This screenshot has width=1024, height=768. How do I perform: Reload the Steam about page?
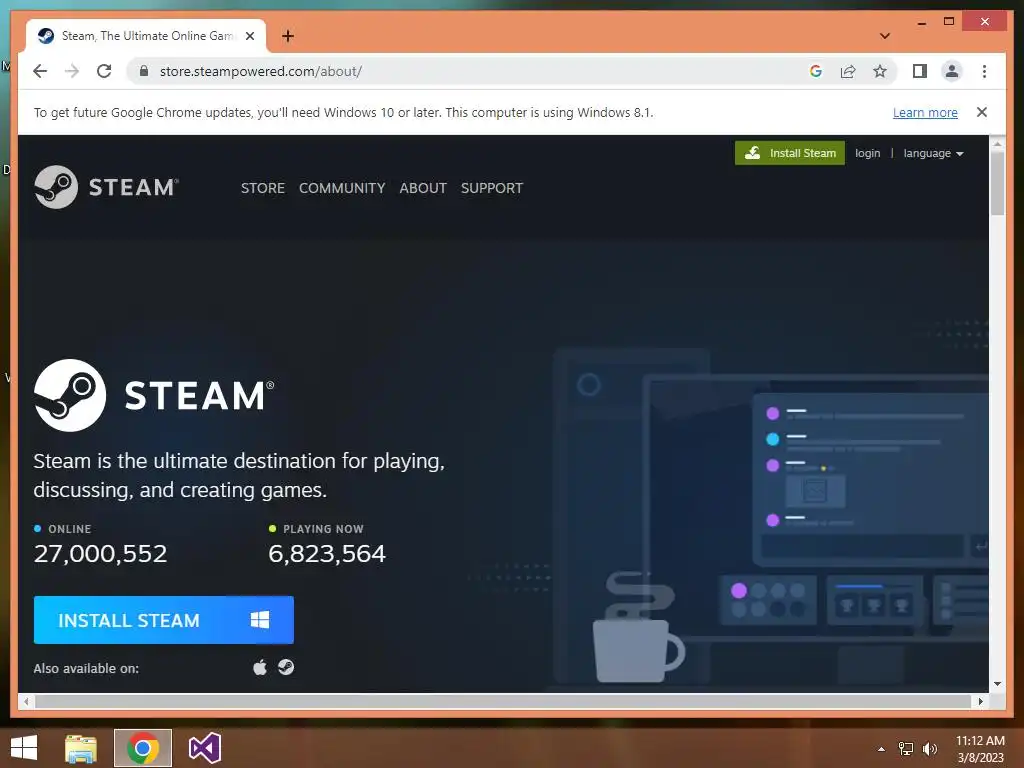coord(104,71)
